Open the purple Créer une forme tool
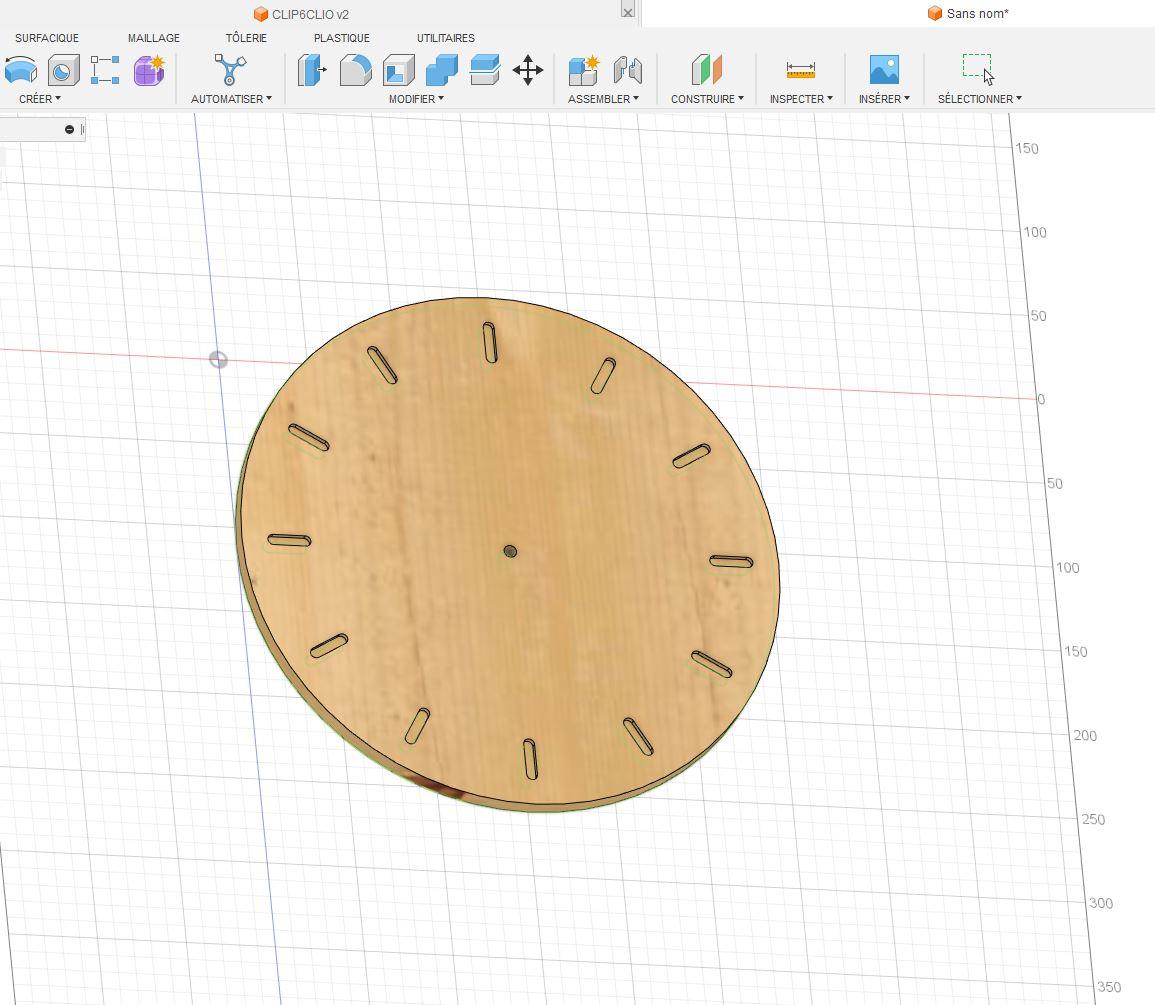The image size is (1155, 1005). click(x=148, y=70)
